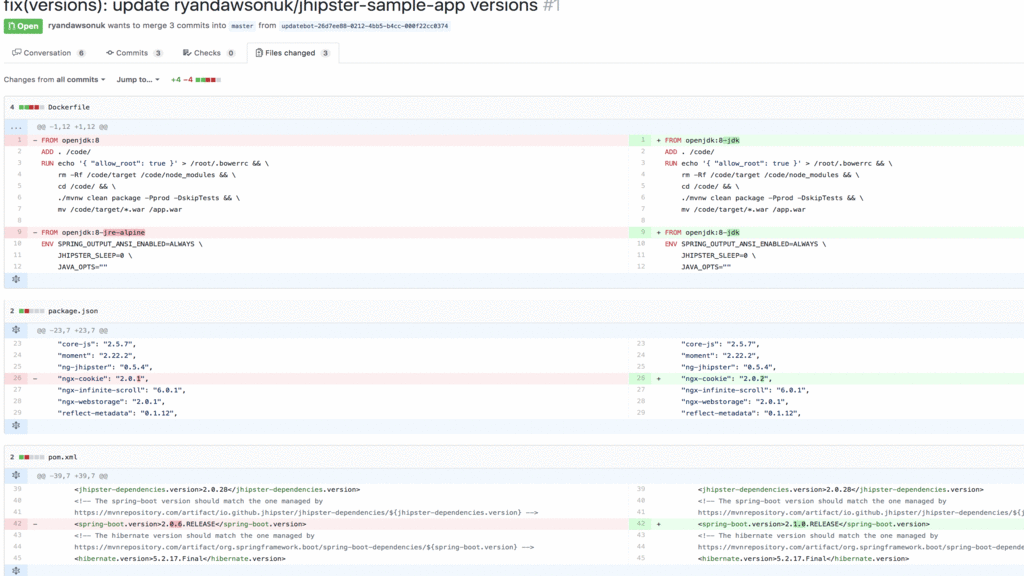1024x576 pixels.
Task: Click the package.json file name header
Action: pos(73,311)
